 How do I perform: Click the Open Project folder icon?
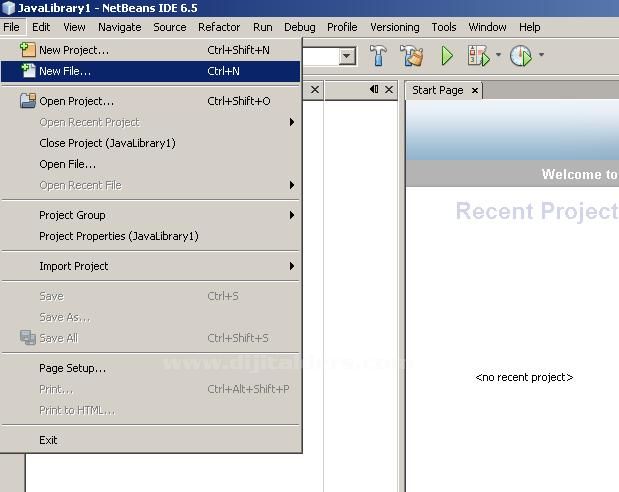(28, 101)
